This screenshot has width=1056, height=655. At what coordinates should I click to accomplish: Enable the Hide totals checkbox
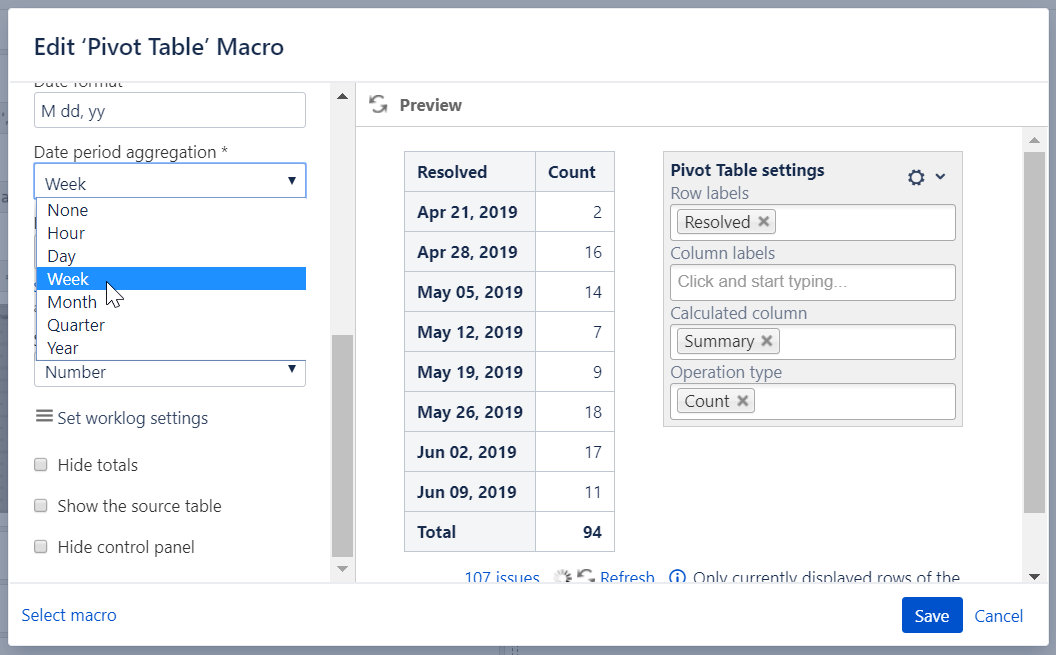click(41, 465)
